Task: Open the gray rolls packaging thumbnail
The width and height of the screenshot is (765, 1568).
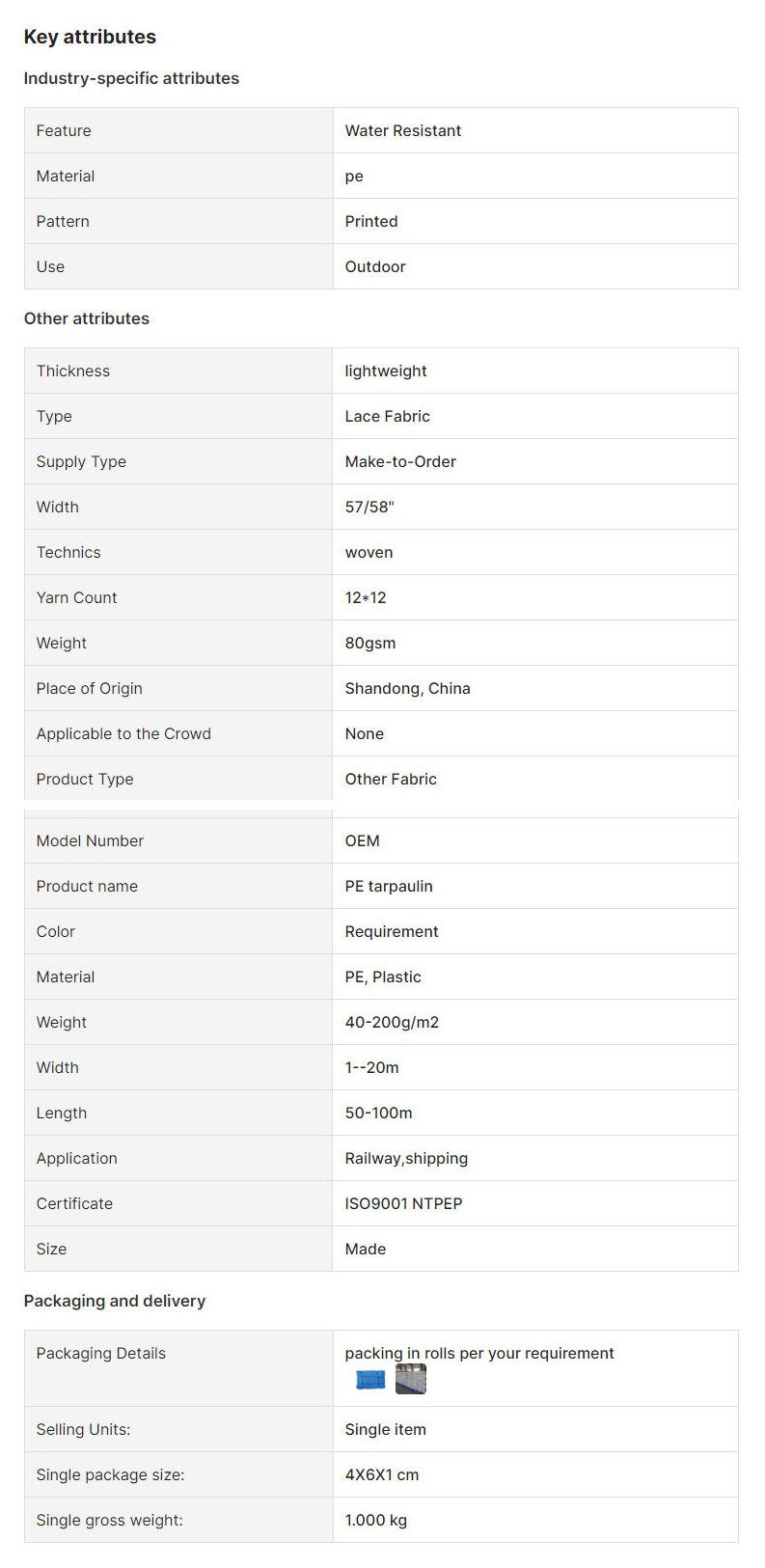Action: click(411, 1380)
